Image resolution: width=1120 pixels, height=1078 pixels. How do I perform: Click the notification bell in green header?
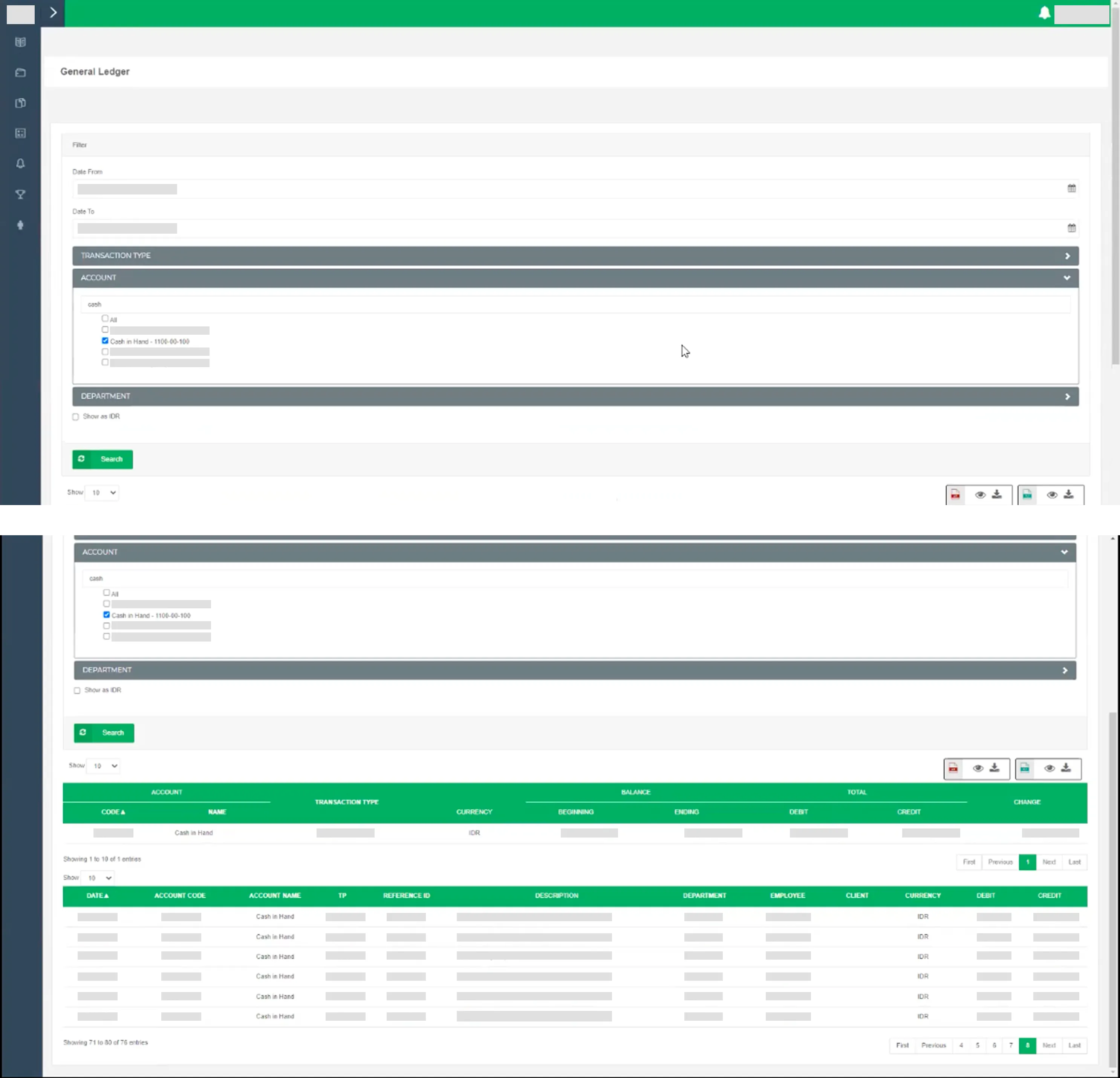pyautogui.click(x=1044, y=13)
